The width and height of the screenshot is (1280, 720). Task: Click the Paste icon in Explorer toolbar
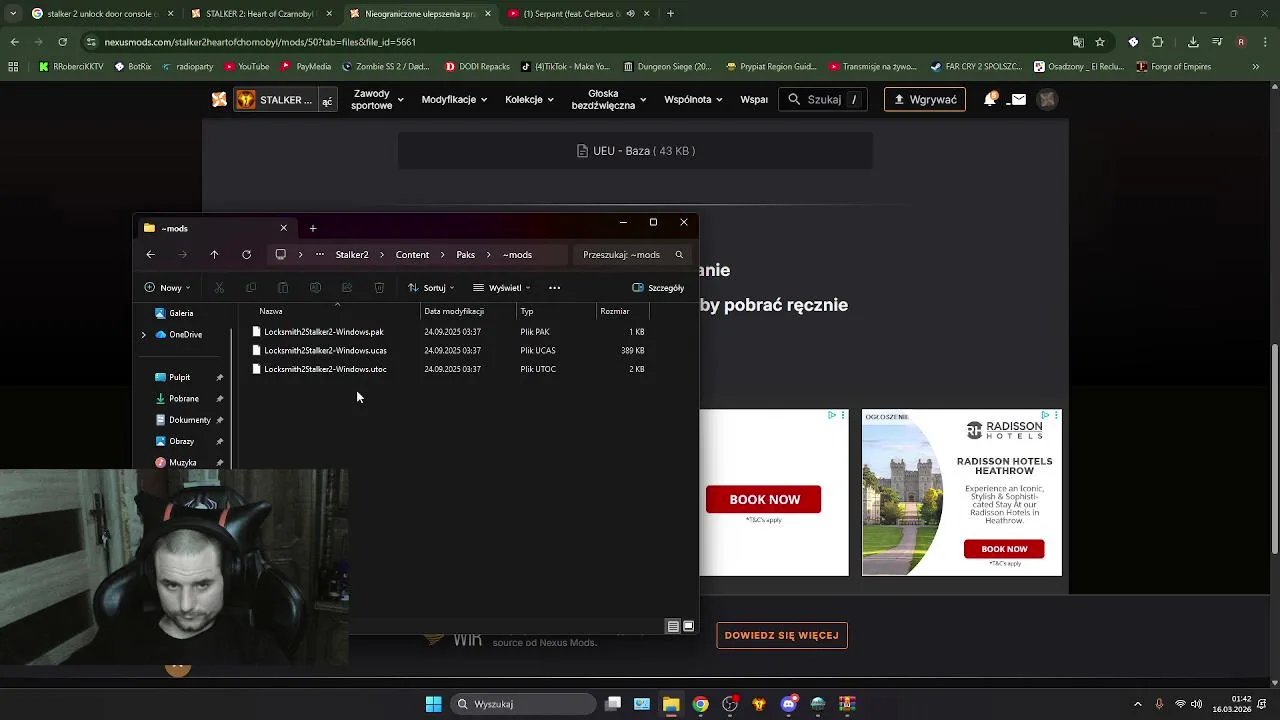pyautogui.click(x=283, y=288)
